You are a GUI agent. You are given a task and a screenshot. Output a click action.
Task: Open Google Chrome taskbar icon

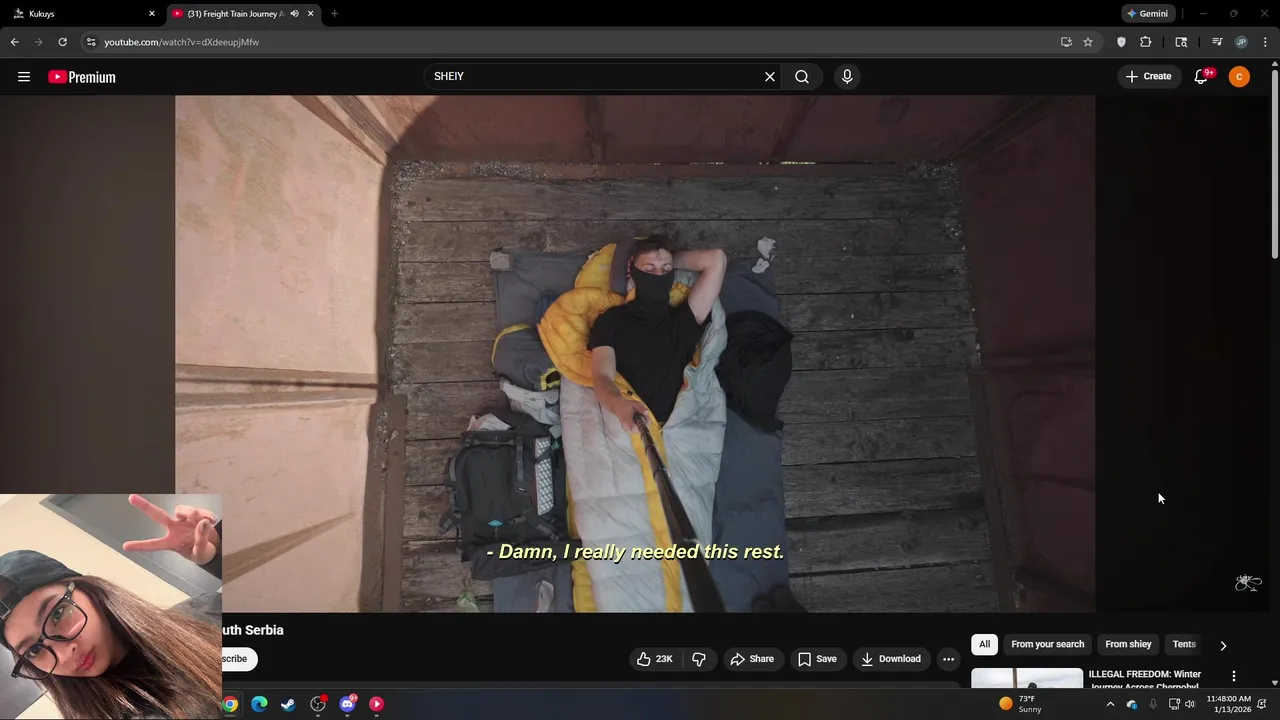(230, 704)
